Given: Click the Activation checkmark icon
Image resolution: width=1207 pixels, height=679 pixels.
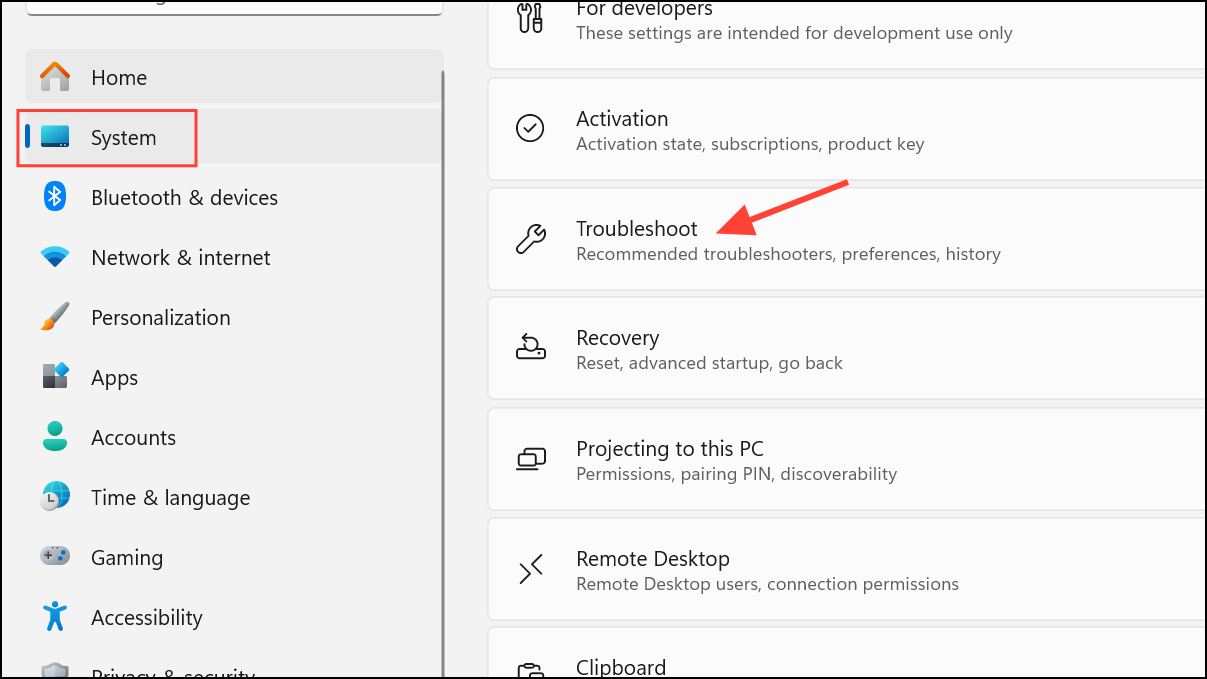Looking at the screenshot, I should coord(531,128).
